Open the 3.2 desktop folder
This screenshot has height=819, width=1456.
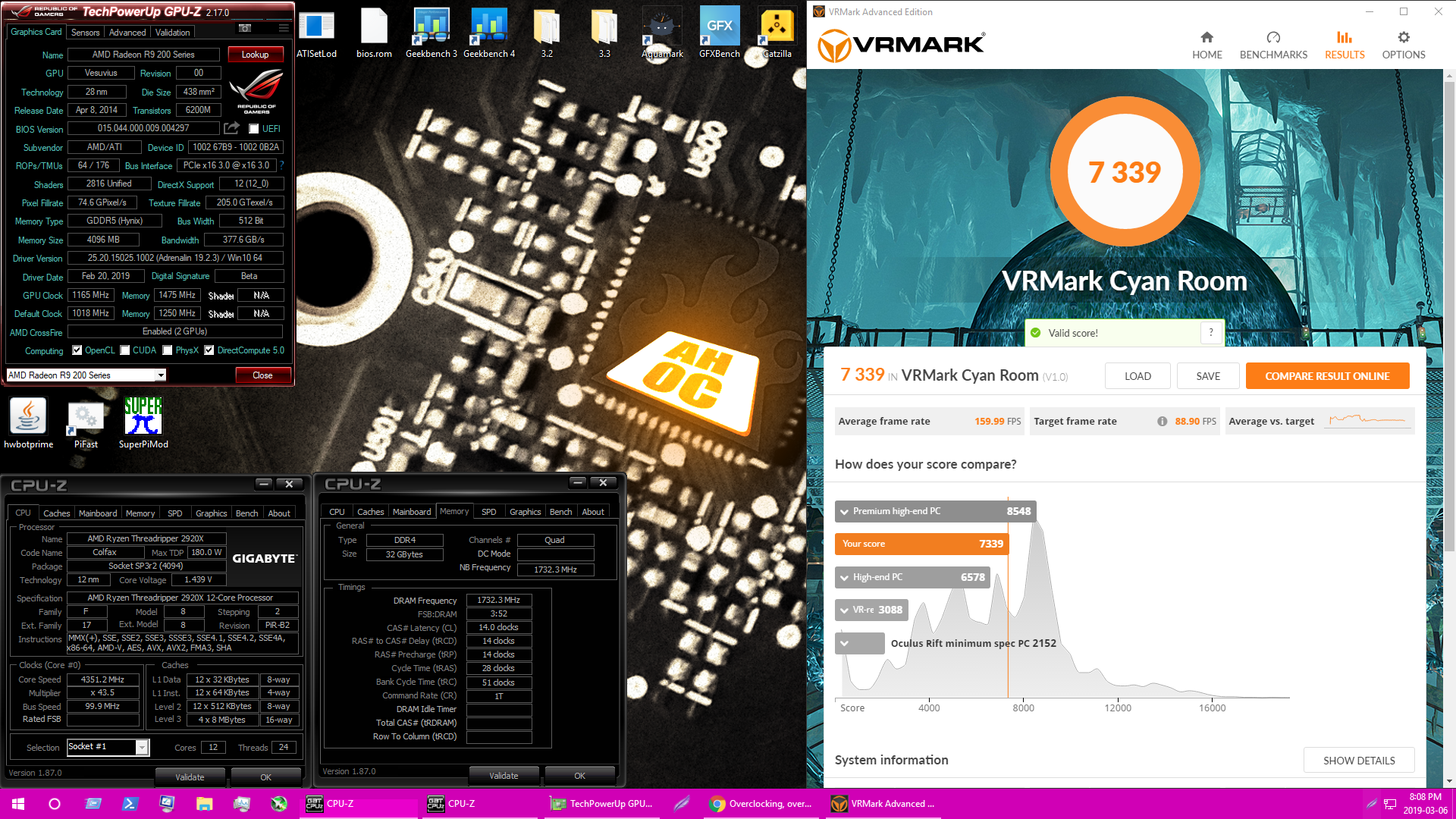click(x=547, y=34)
